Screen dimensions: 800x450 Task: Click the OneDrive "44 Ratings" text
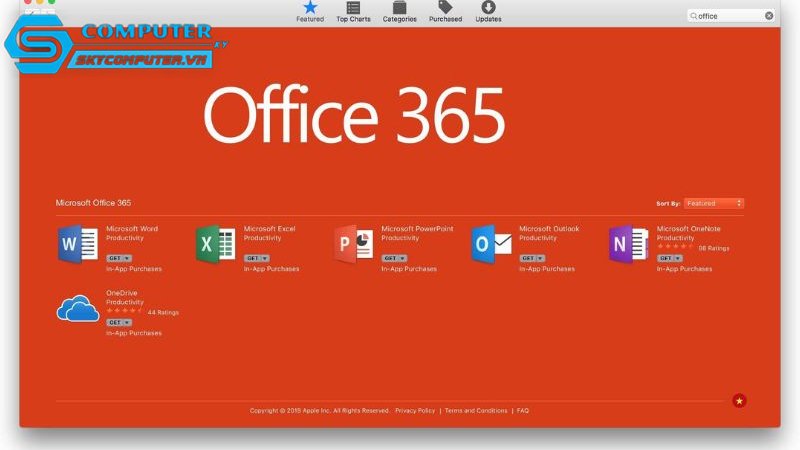163,312
